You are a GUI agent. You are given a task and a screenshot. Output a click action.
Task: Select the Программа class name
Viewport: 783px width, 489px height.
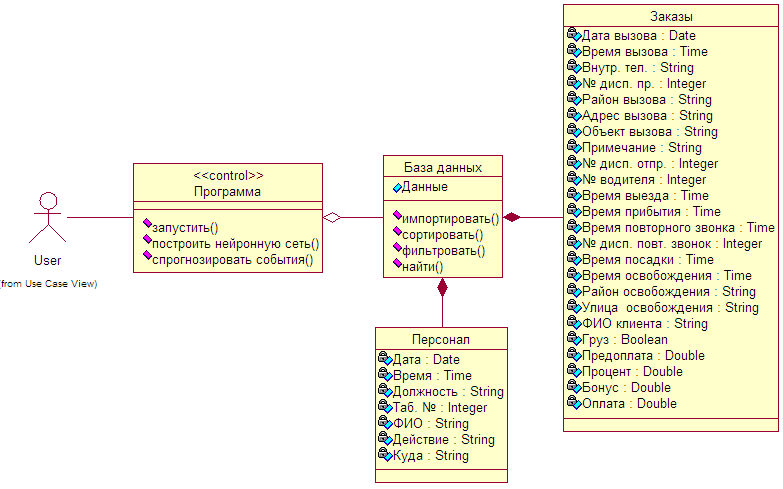point(227,191)
